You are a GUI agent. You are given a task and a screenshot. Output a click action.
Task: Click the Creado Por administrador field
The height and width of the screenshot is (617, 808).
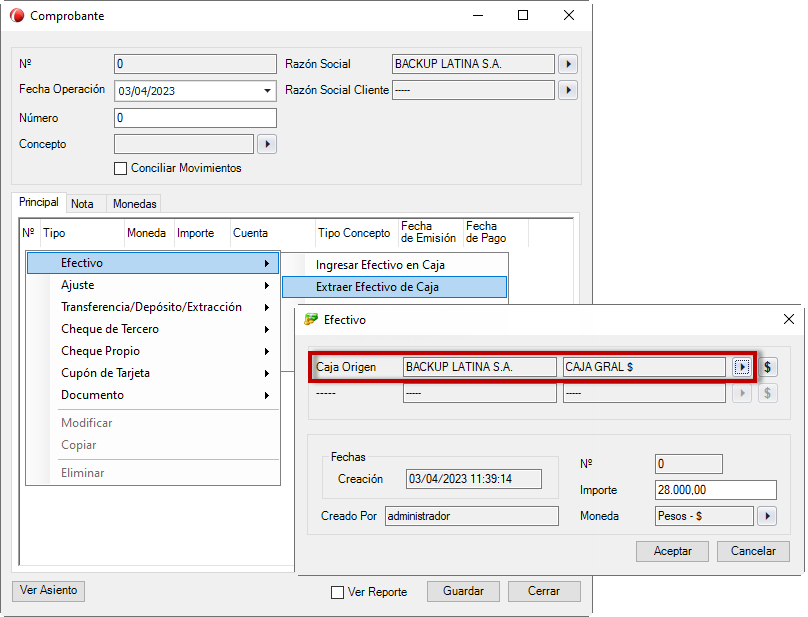point(472,516)
